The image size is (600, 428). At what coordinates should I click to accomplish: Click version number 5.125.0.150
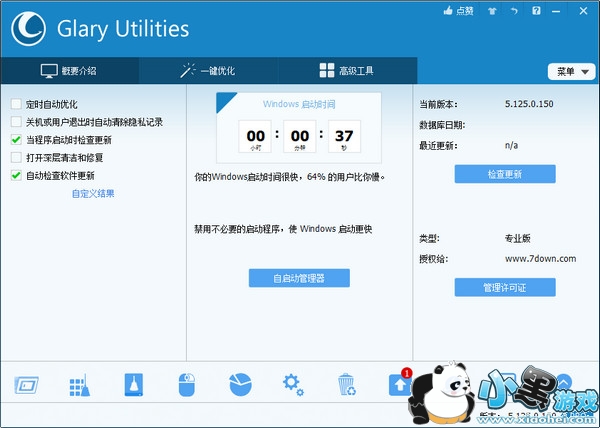pyautogui.click(x=529, y=104)
